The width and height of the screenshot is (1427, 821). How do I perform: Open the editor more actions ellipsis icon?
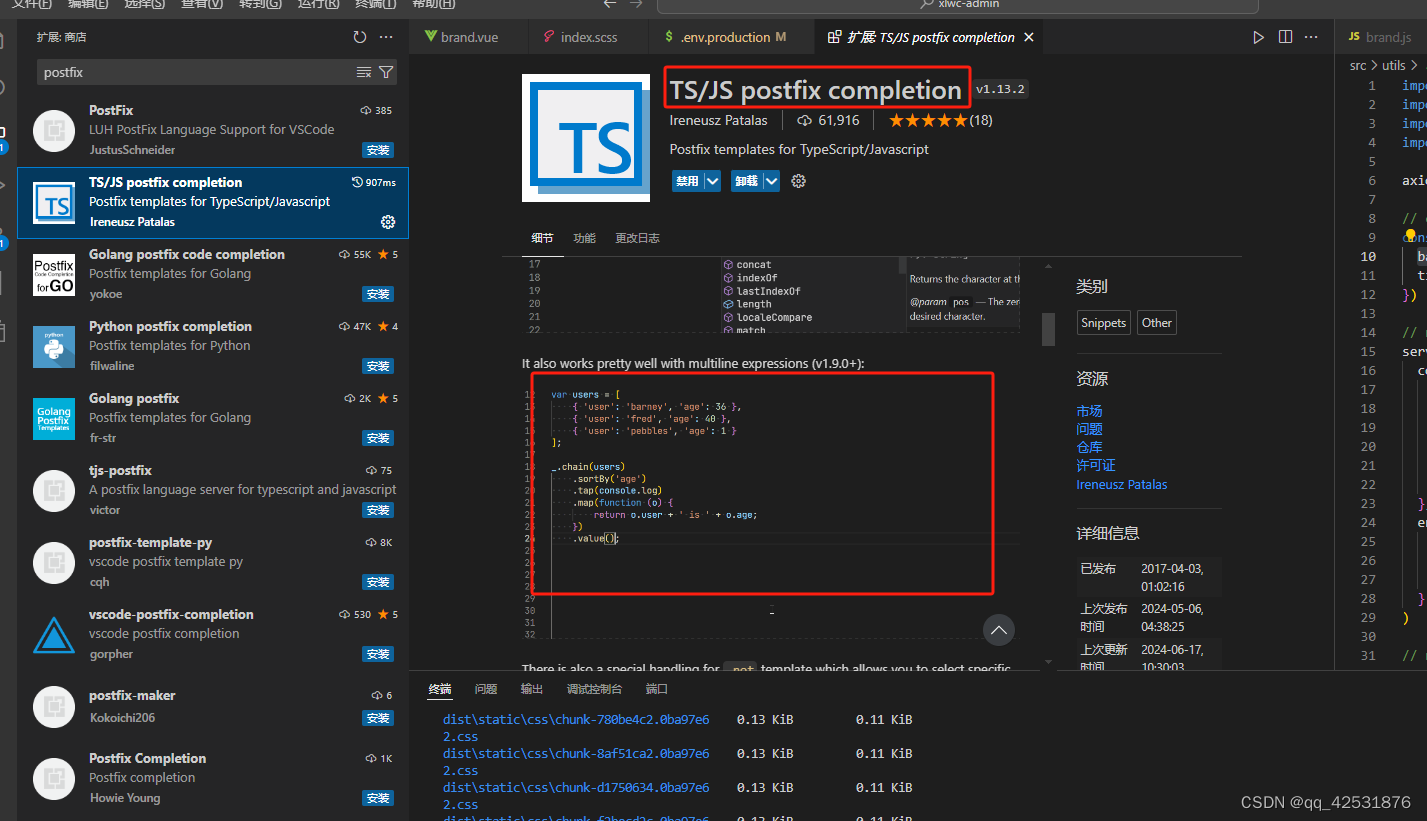(x=1311, y=36)
